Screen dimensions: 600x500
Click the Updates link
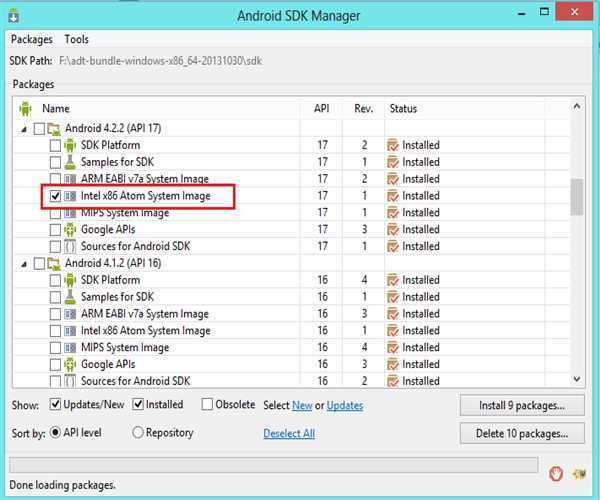click(x=345, y=406)
